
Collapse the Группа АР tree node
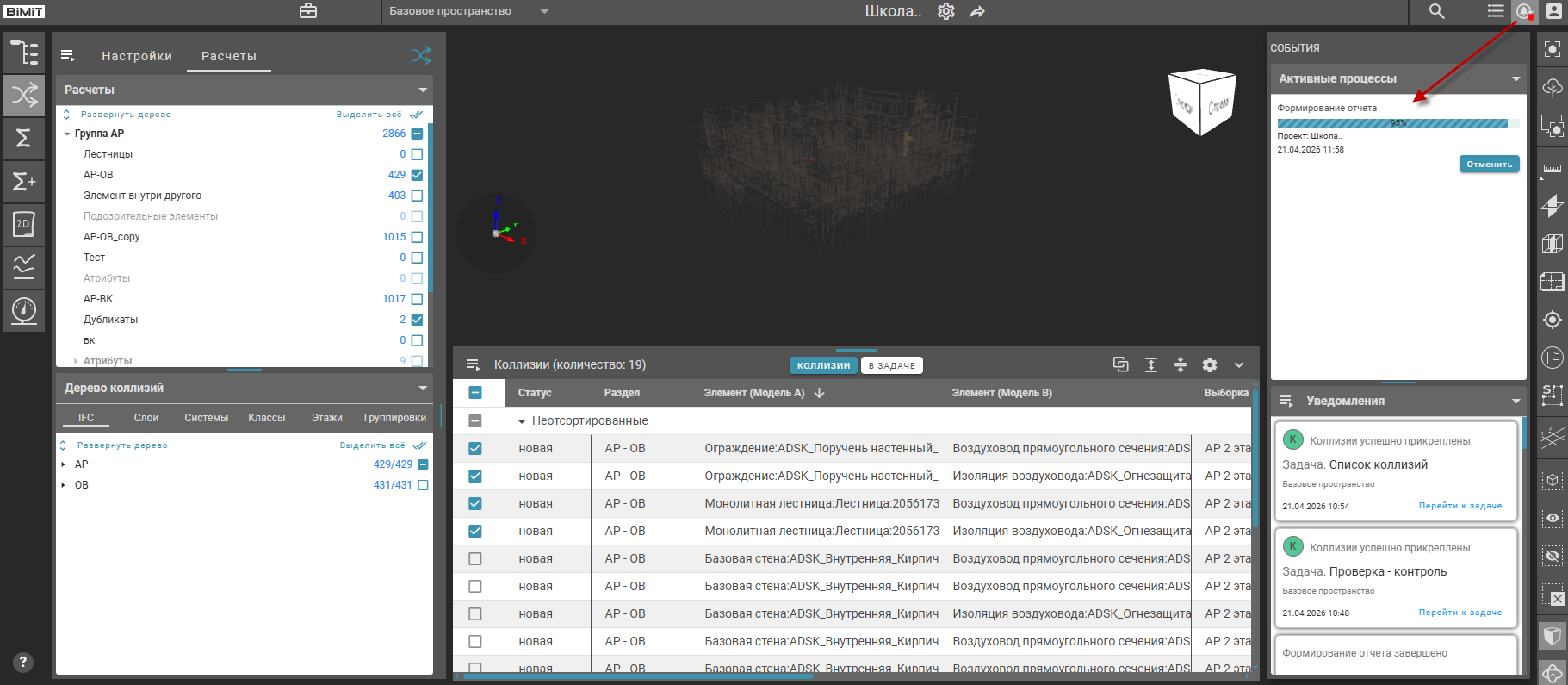tap(67, 134)
